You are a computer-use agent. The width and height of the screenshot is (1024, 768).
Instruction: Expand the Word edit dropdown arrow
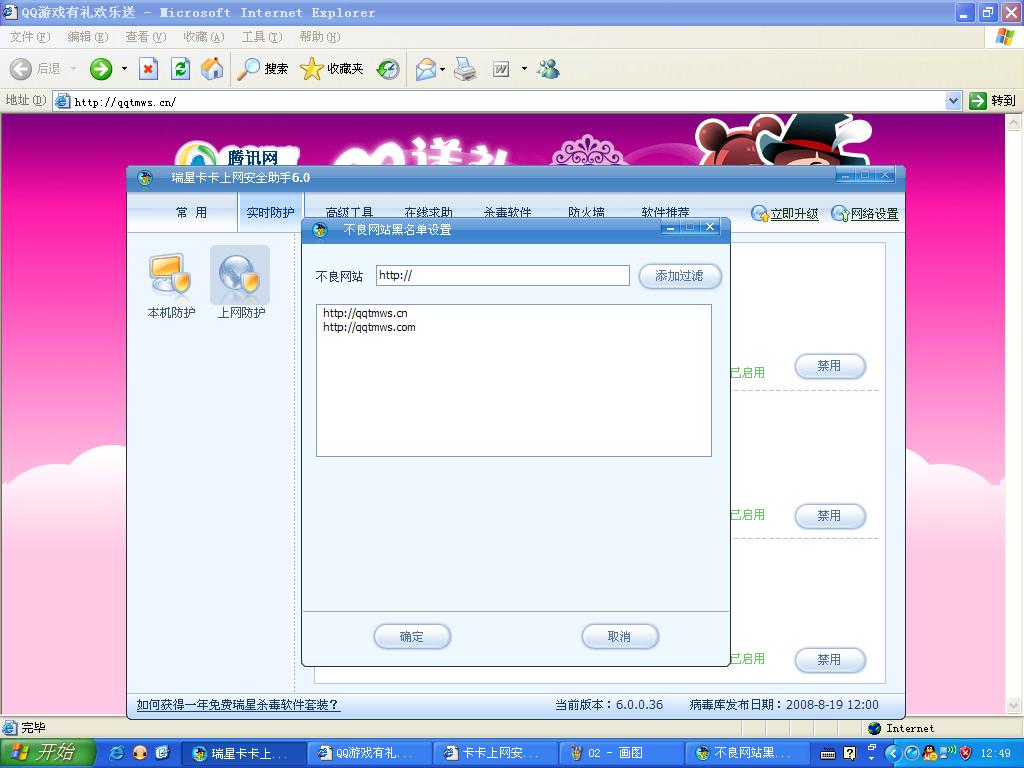click(x=524, y=69)
